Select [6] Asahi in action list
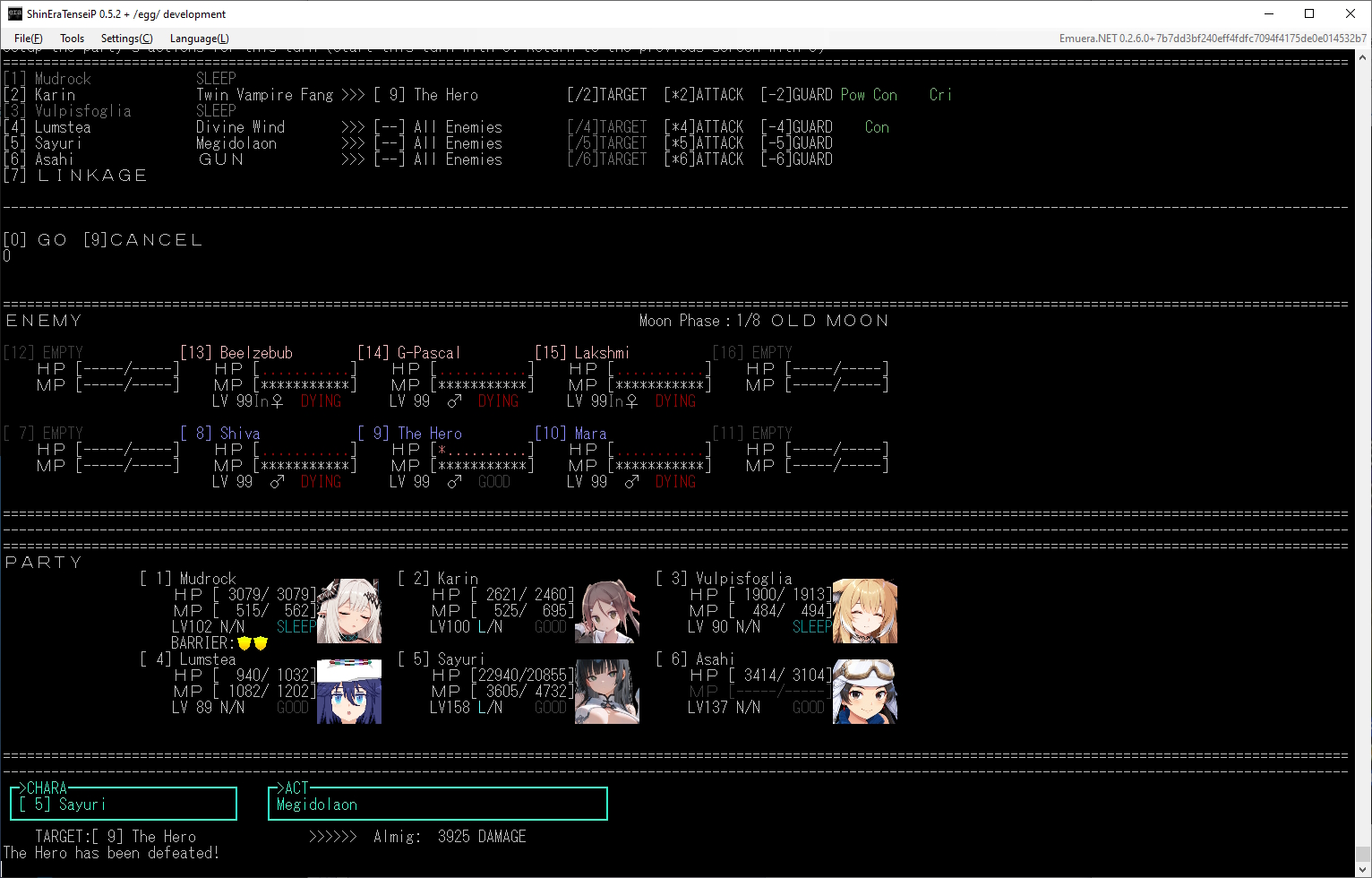Viewport: 1372px width, 878px height. click(x=39, y=159)
